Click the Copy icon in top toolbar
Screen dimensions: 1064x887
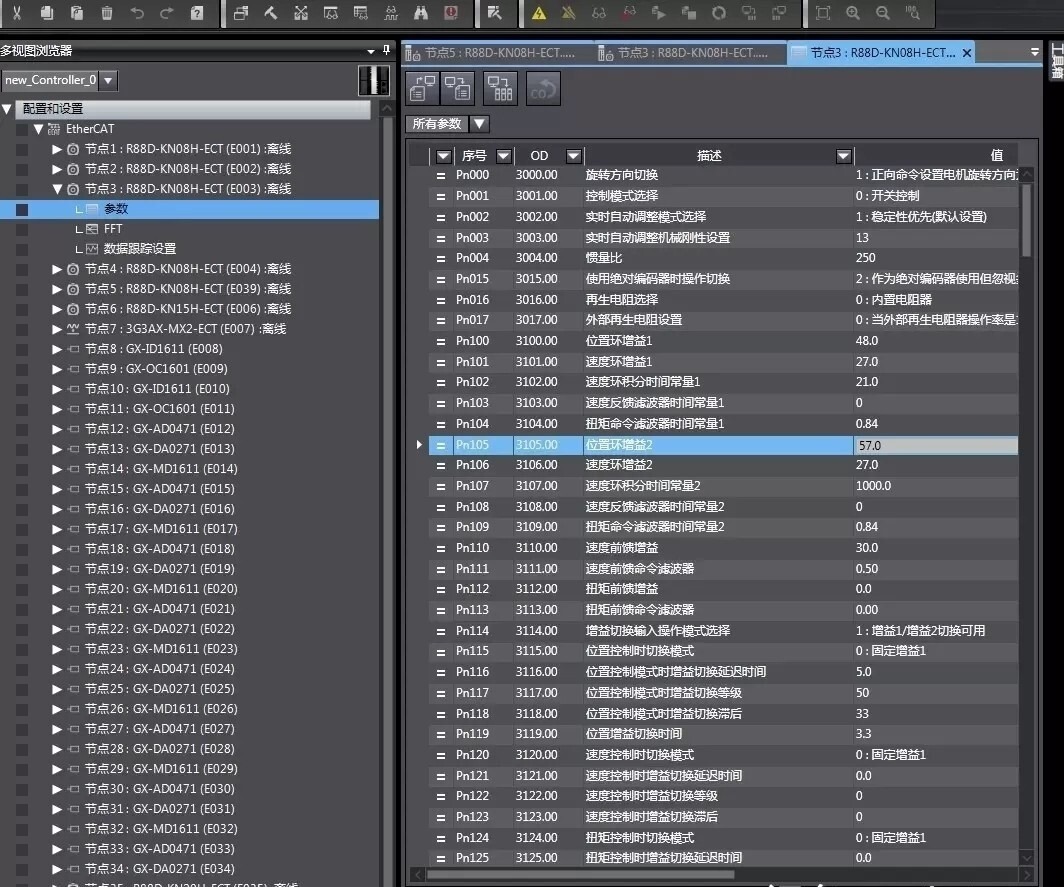coord(47,12)
